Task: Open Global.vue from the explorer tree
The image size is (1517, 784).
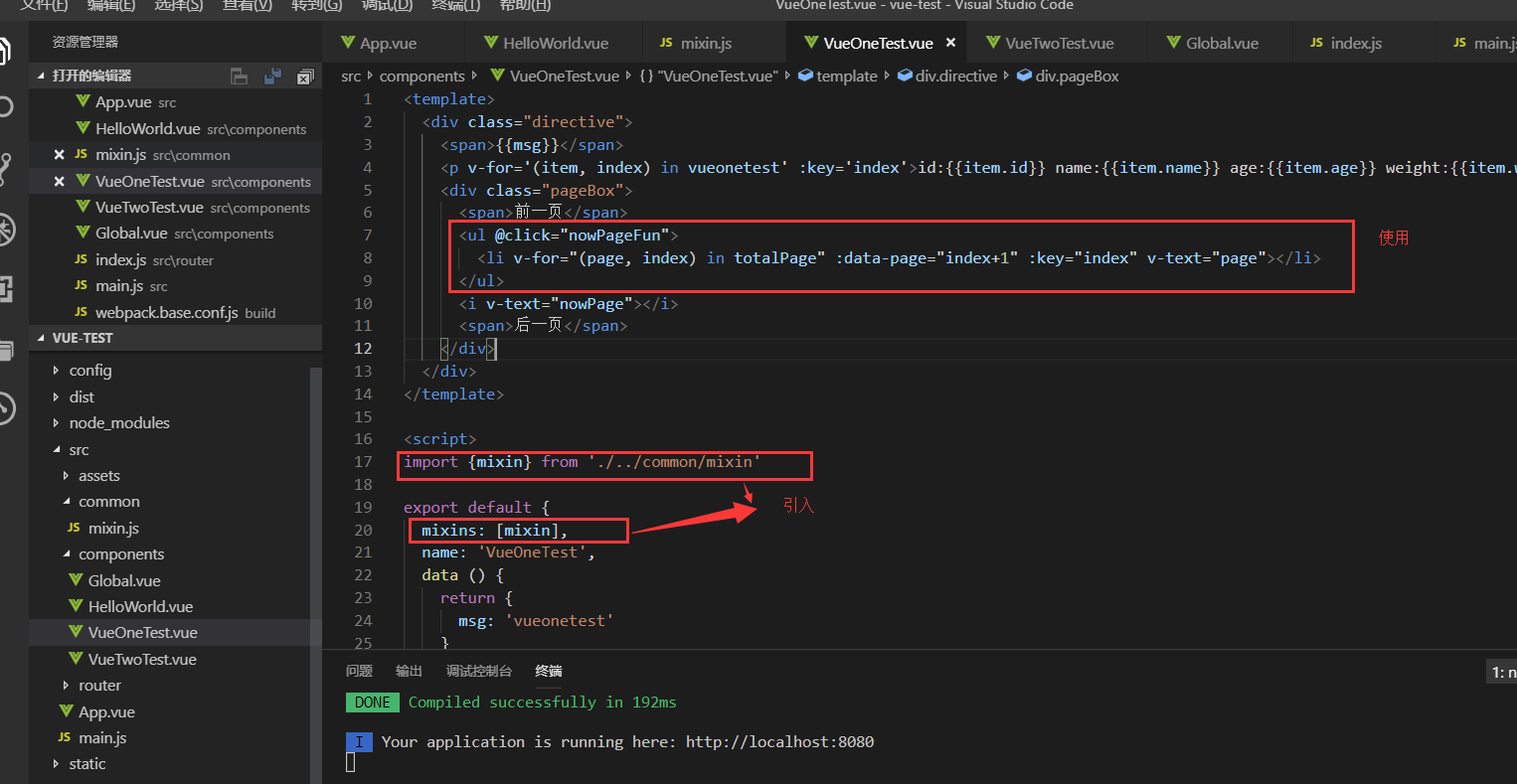Action: click(x=123, y=580)
